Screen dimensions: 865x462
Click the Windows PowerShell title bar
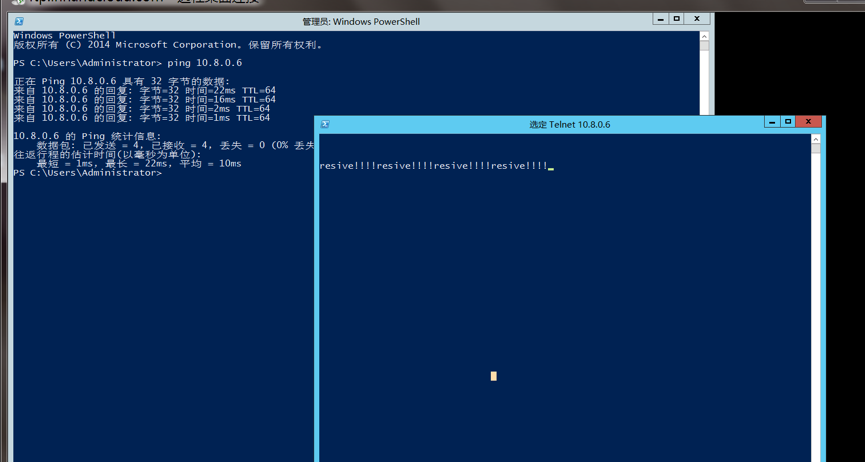coord(360,21)
